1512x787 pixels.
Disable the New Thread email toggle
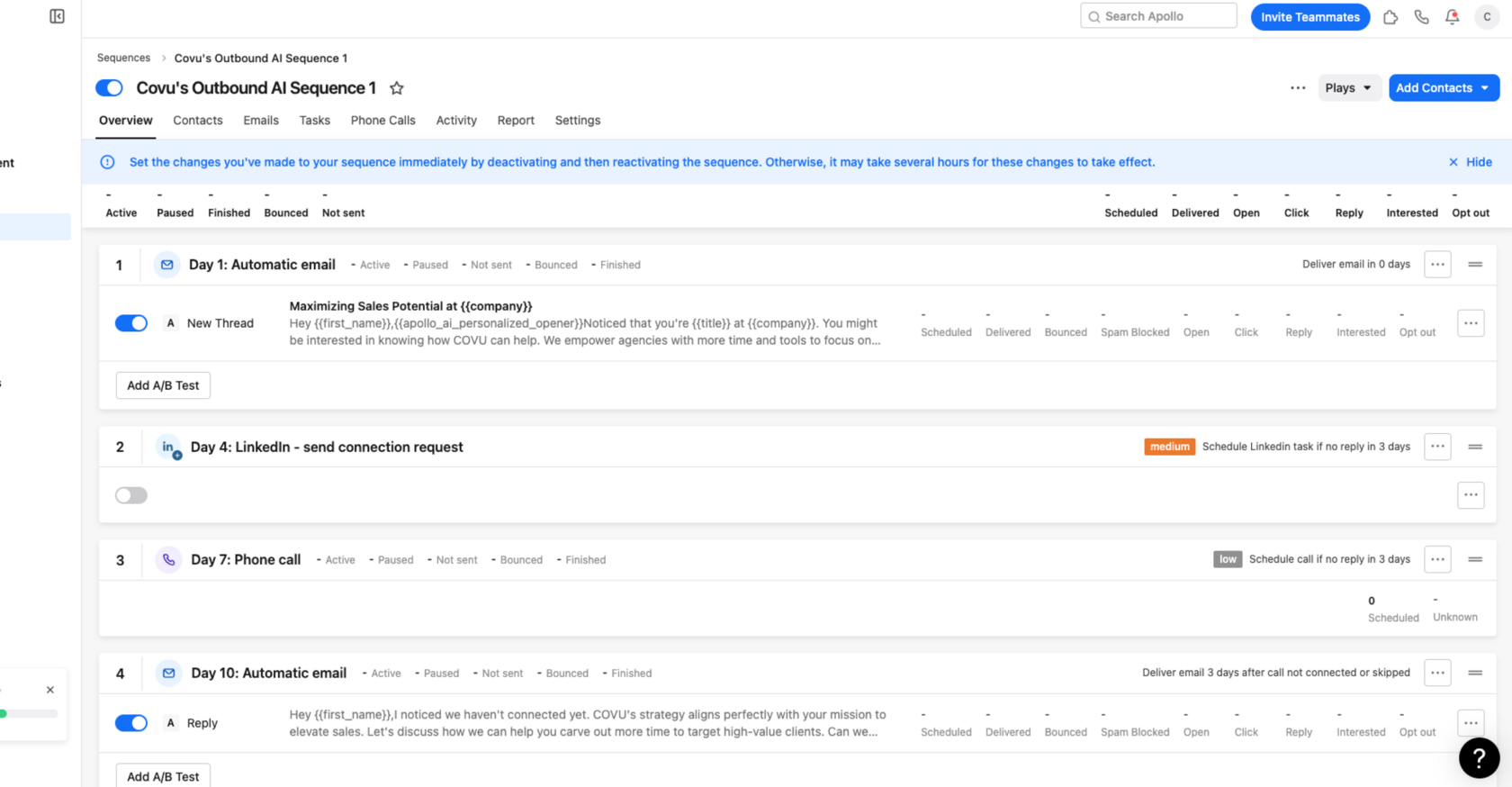pyautogui.click(x=131, y=323)
